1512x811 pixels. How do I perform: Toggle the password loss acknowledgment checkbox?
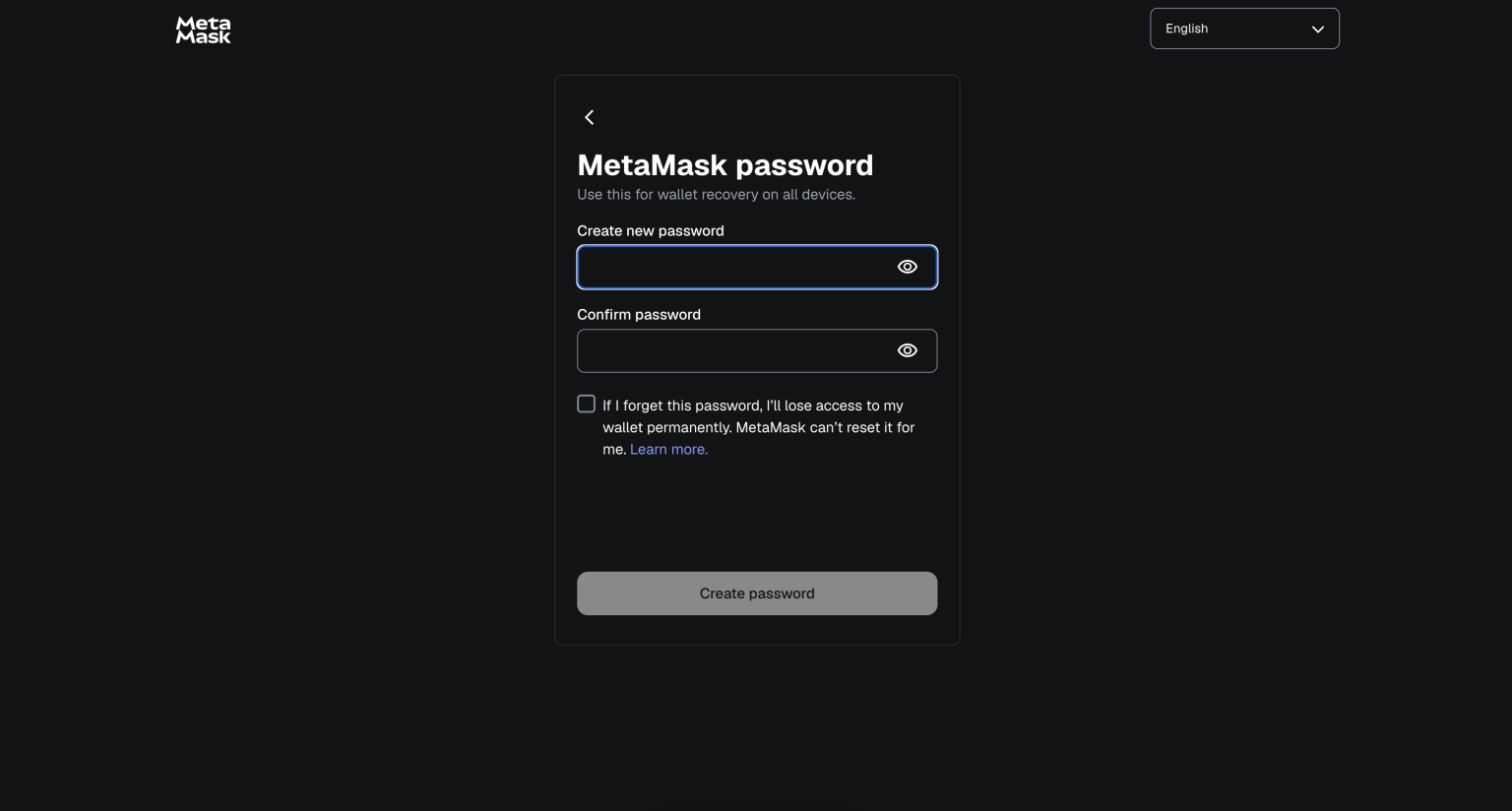click(x=586, y=404)
